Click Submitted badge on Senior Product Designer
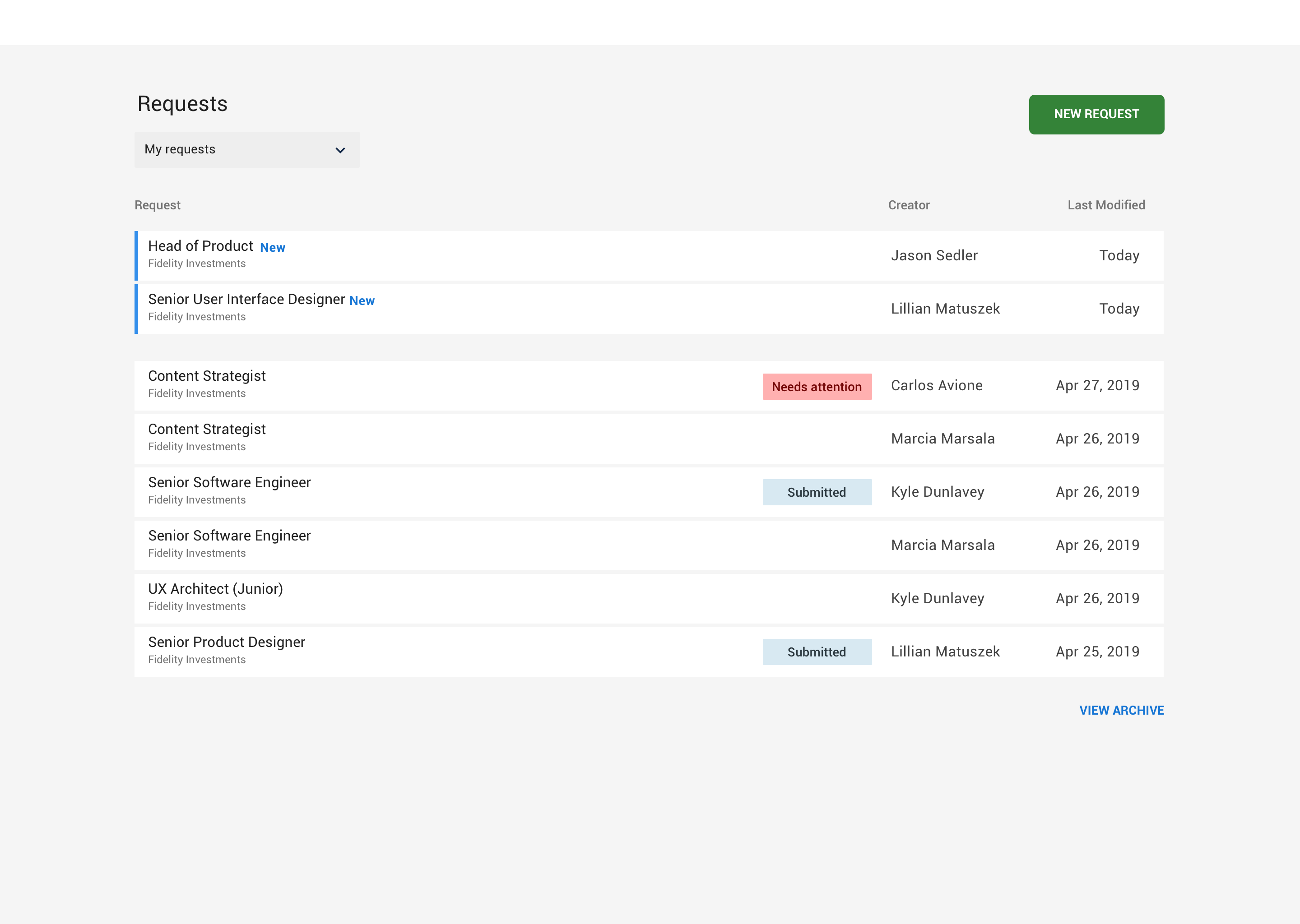 coord(816,652)
